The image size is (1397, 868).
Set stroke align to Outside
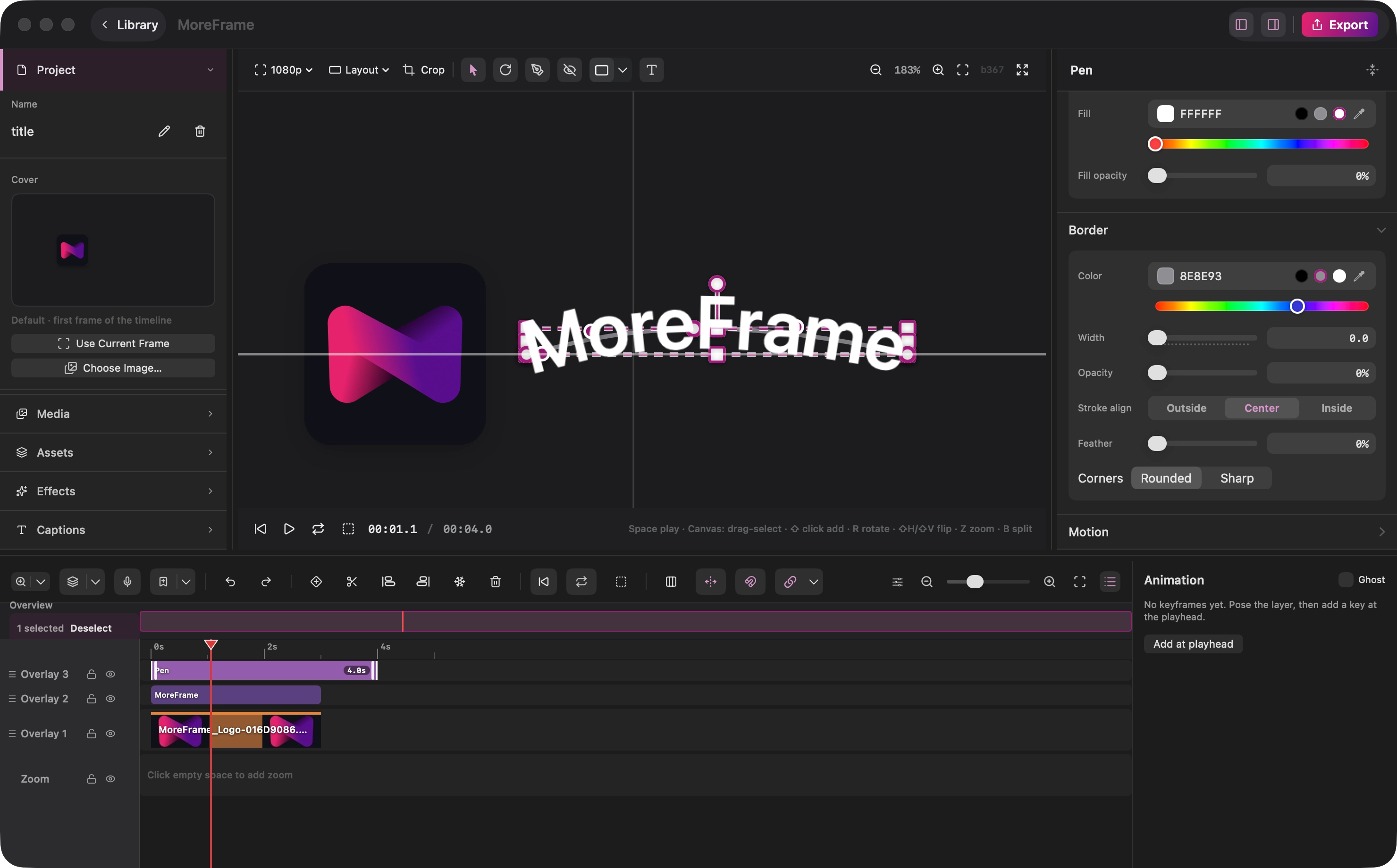coord(1187,408)
